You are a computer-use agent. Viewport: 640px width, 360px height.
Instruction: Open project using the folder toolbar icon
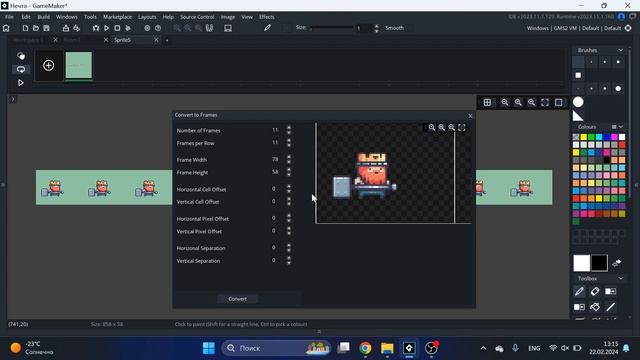36,28
